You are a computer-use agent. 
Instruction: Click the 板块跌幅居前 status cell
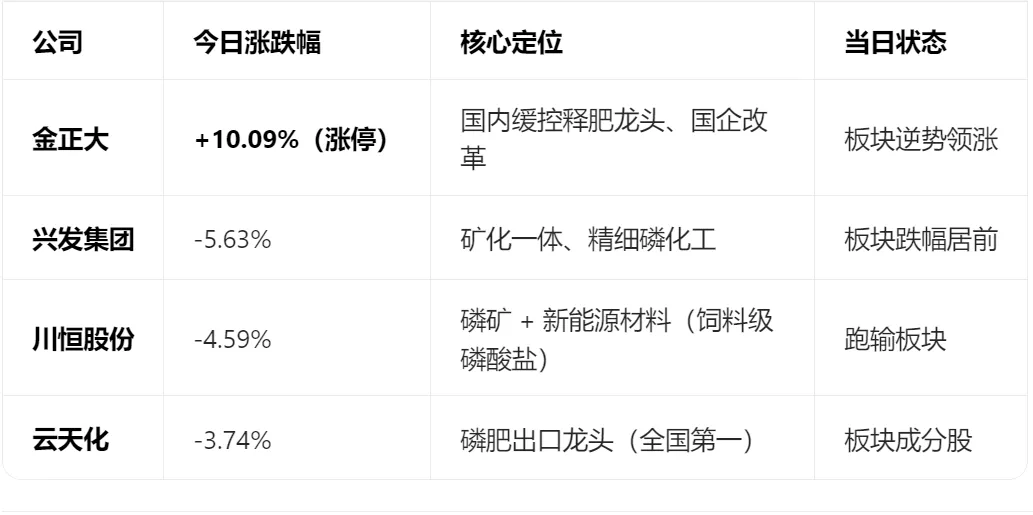(921, 240)
